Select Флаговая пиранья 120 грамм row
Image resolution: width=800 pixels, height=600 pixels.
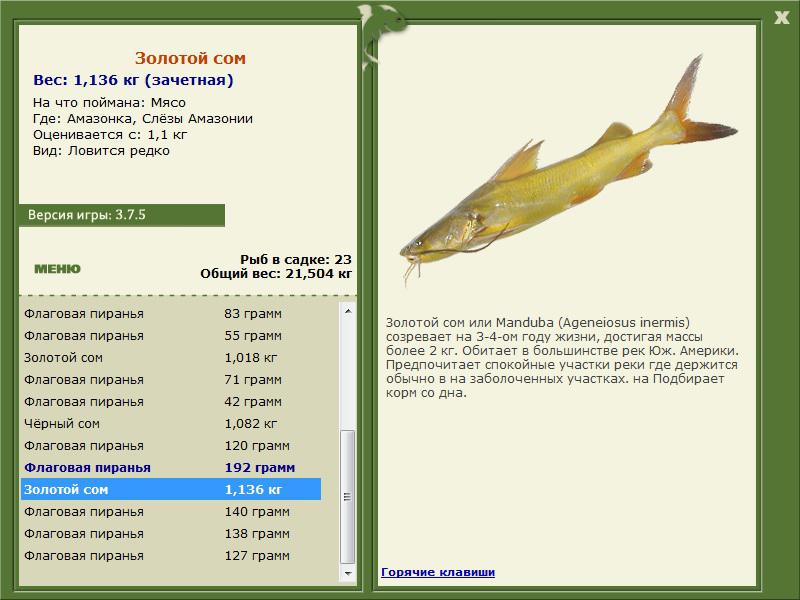pyautogui.click(x=170, y=445)
